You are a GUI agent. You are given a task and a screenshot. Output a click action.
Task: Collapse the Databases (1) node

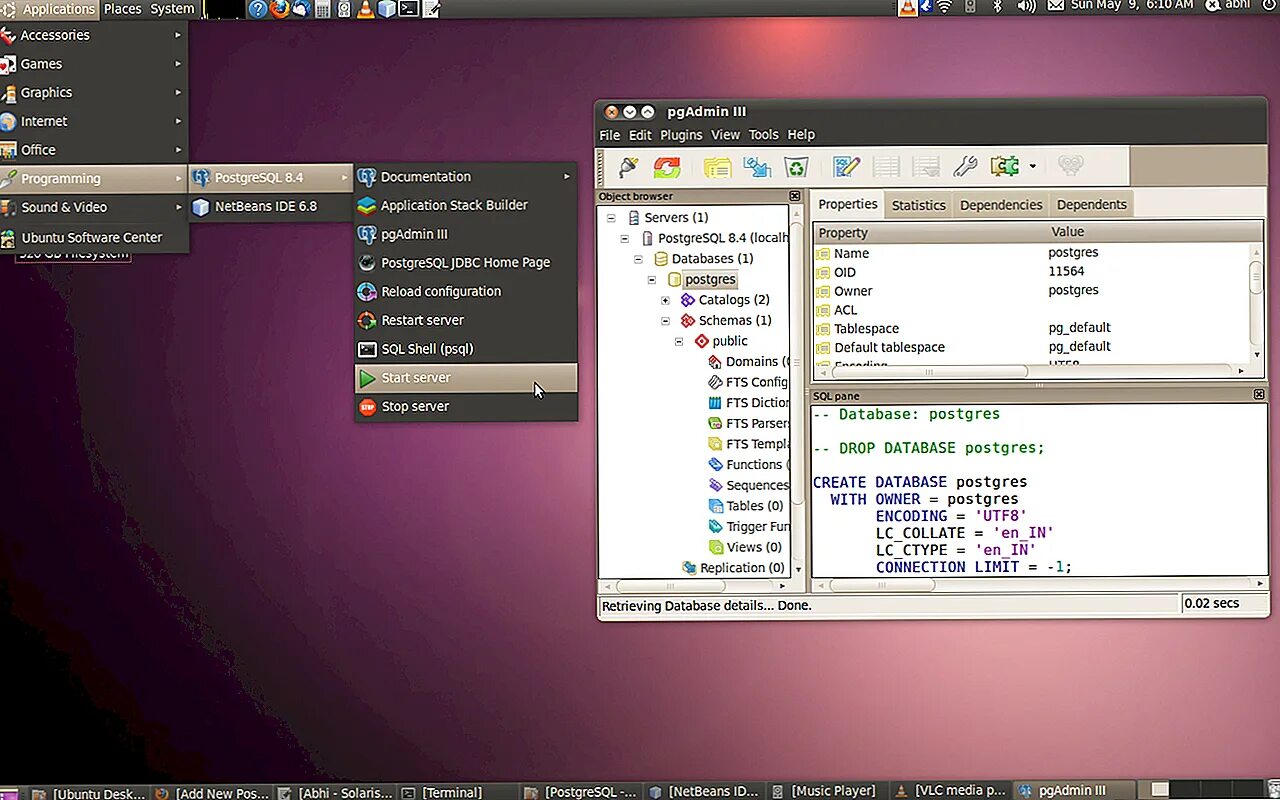[x=638, y=258]
